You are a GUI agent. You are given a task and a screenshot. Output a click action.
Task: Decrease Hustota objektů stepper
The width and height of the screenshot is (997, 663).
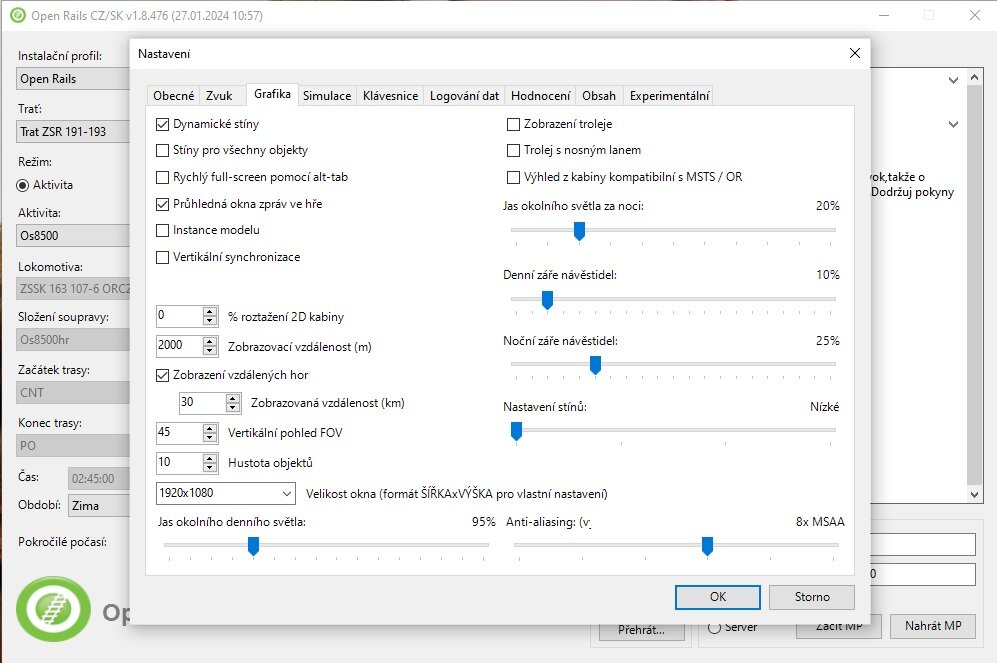(x=210, y=467)
